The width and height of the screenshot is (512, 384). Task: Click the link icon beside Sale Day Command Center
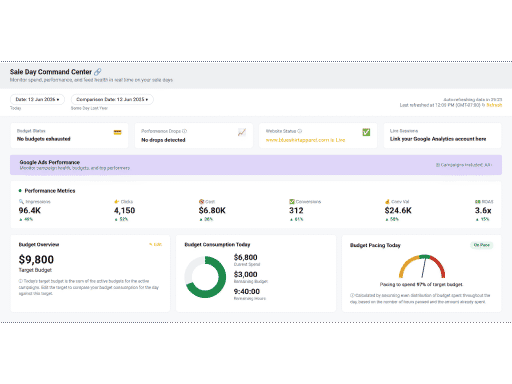[x=98, y=72]
